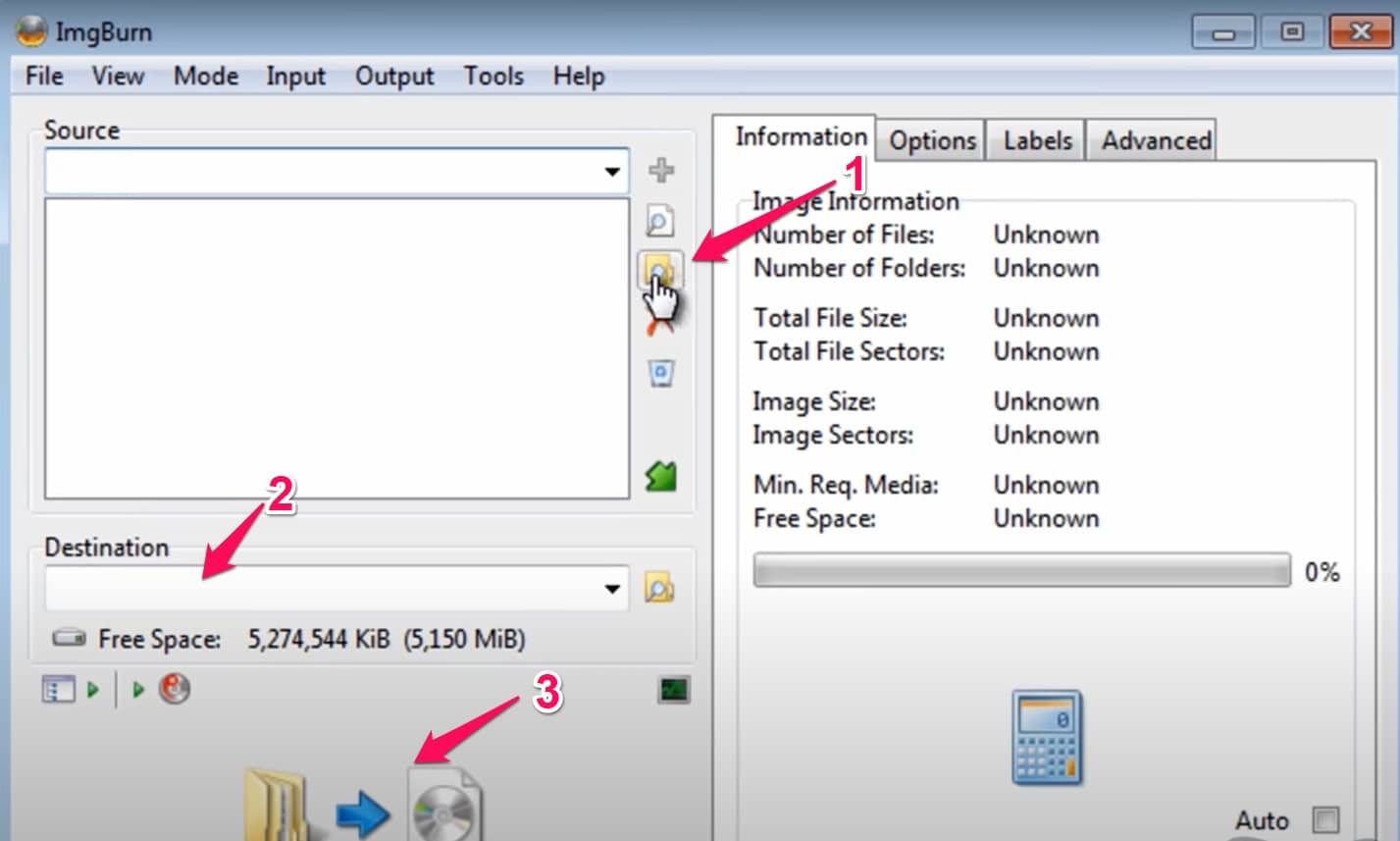Screen dimensions: 1400x841
Task: Open the Mode menu
Action: pyautogui.click(x=206, y=77)
